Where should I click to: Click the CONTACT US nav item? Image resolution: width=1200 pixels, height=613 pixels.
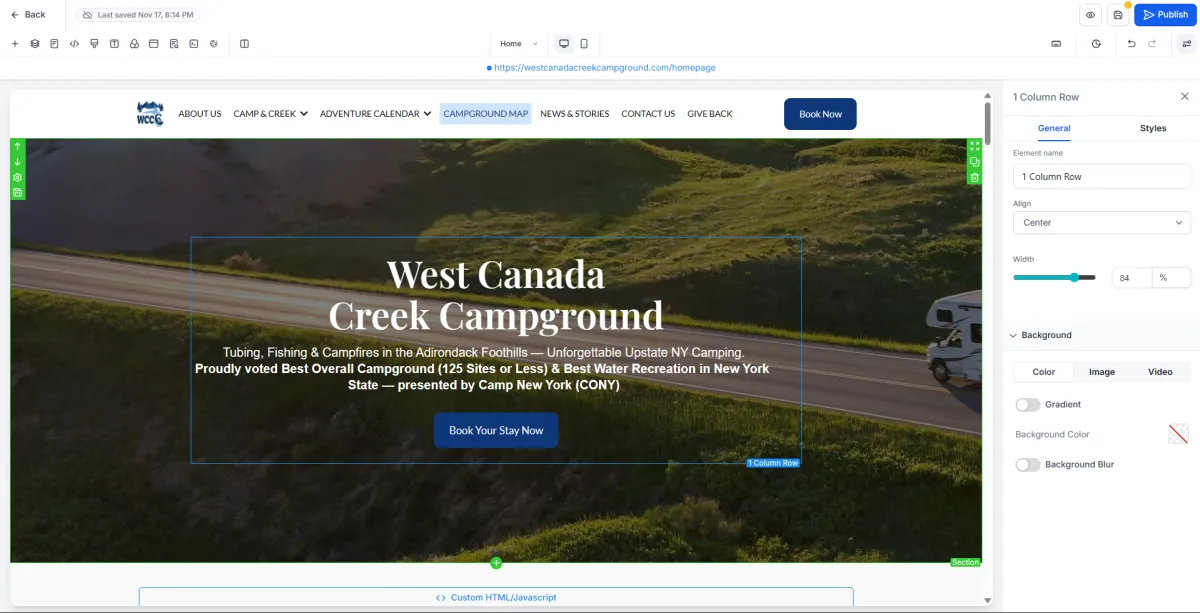(x=648, y=114)
